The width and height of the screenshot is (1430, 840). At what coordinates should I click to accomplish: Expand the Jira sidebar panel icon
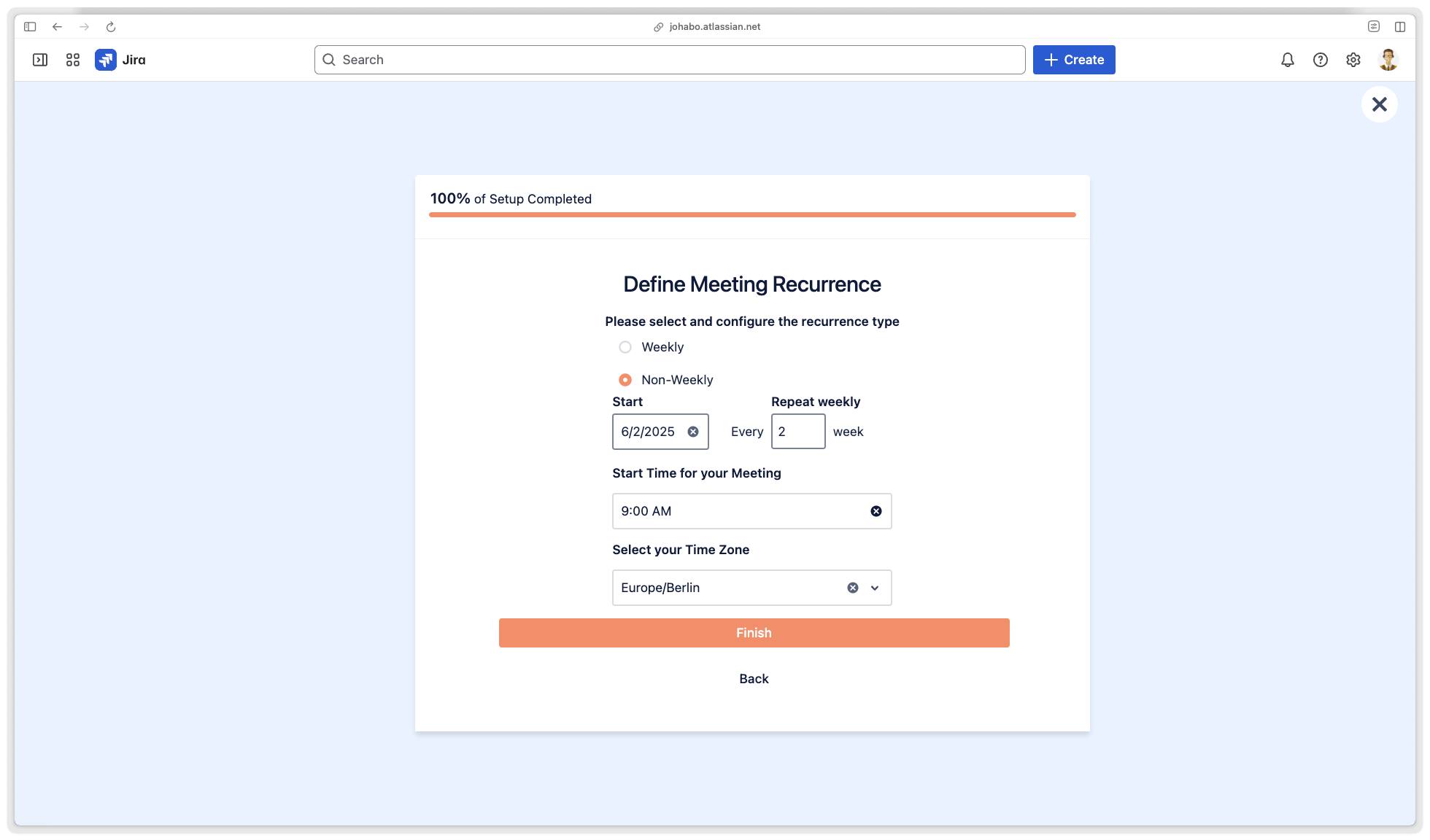tap(40, 60)
